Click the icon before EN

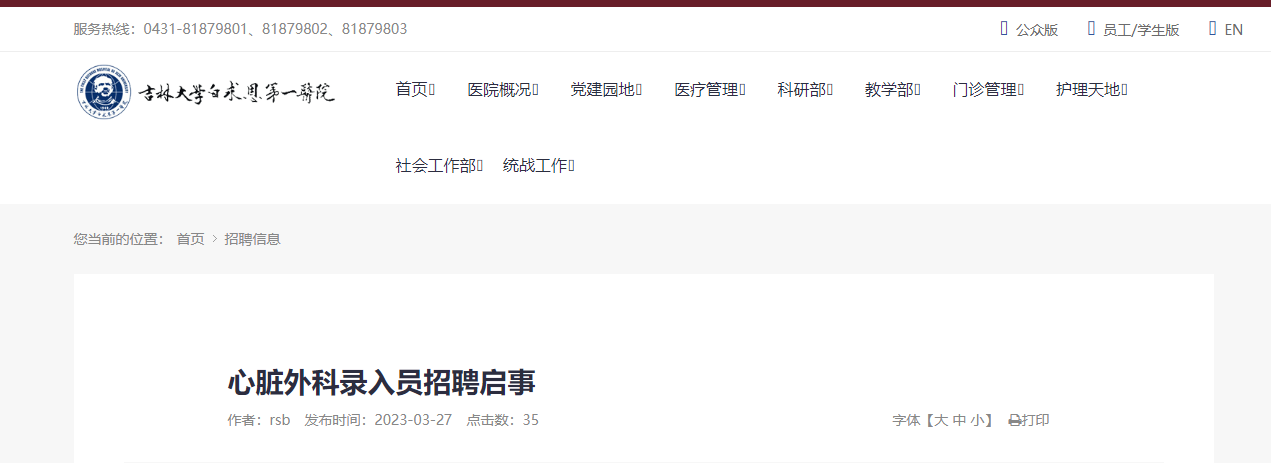(x=1213, y=29)
